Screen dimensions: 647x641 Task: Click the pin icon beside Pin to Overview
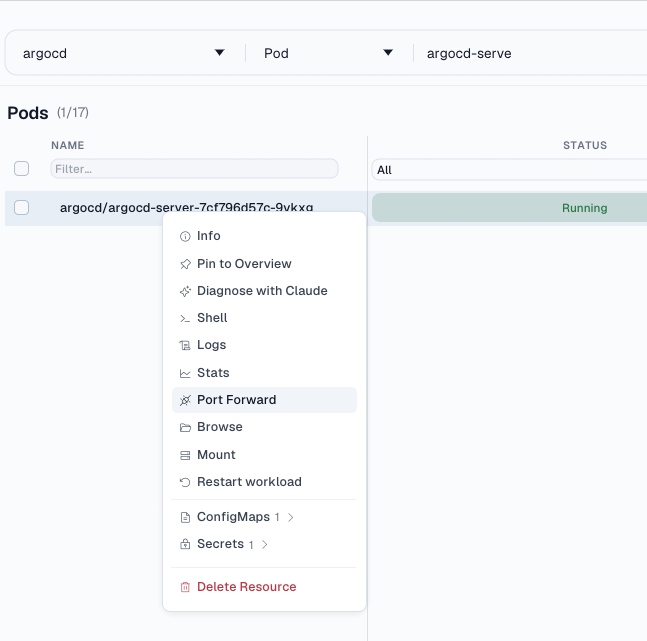(185, 264)
